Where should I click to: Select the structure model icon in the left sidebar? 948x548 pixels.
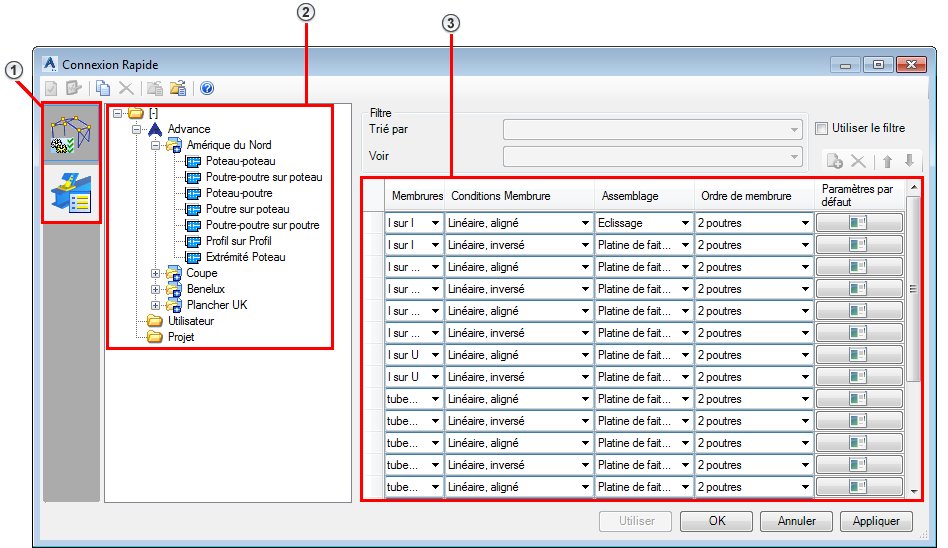[x=71, y=134]
